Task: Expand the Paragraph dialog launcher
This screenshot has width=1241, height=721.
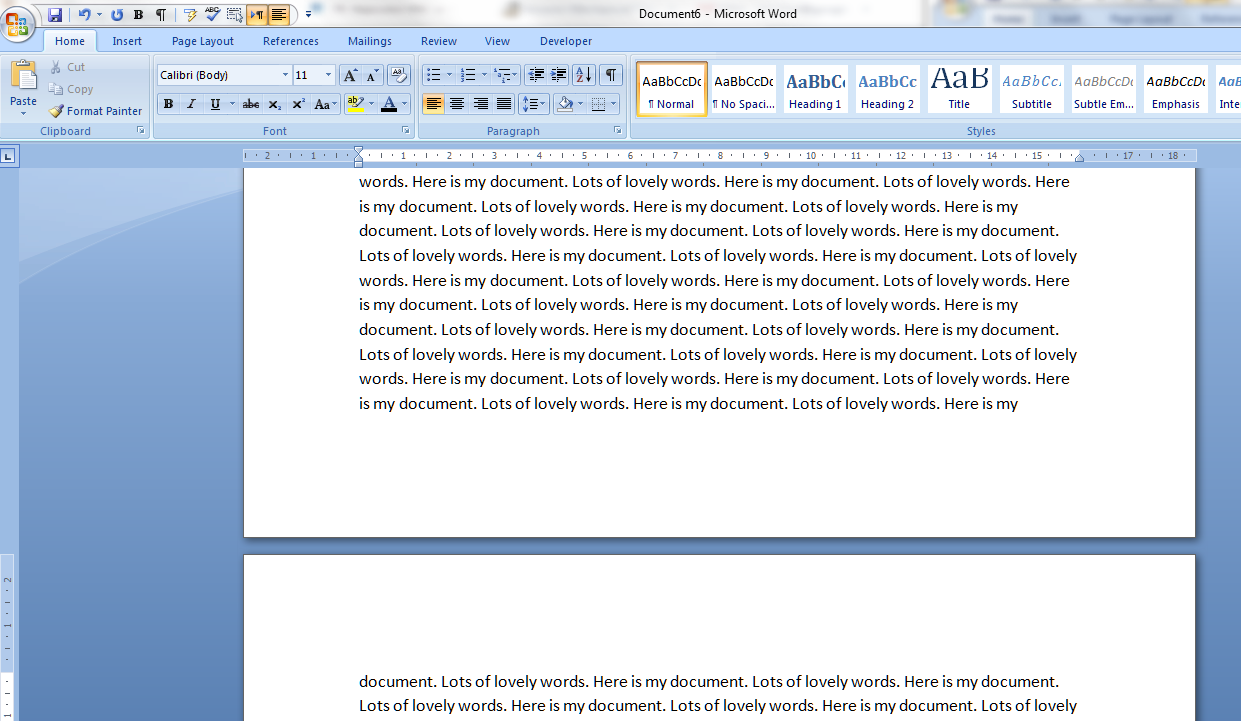Action: point(617,131)
